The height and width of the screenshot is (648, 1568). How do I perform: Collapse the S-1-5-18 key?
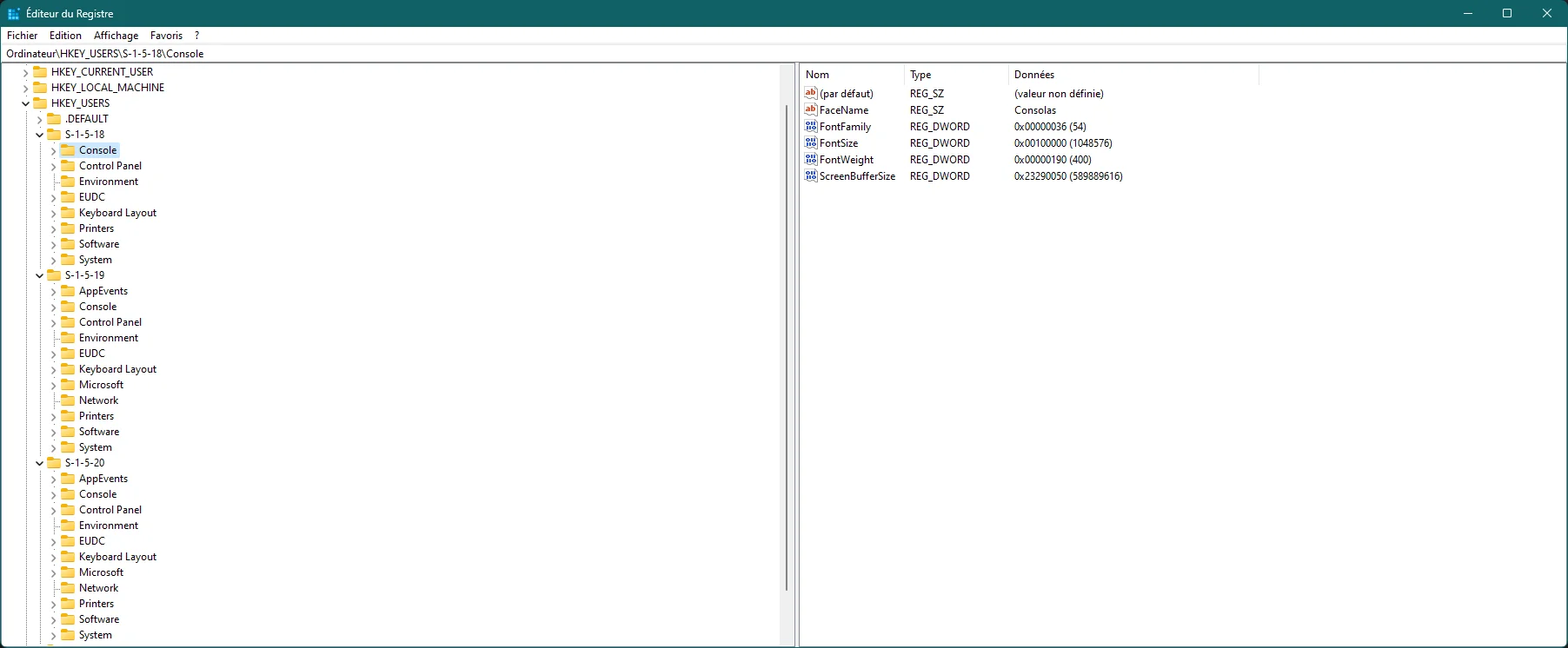tap(39, 135)
